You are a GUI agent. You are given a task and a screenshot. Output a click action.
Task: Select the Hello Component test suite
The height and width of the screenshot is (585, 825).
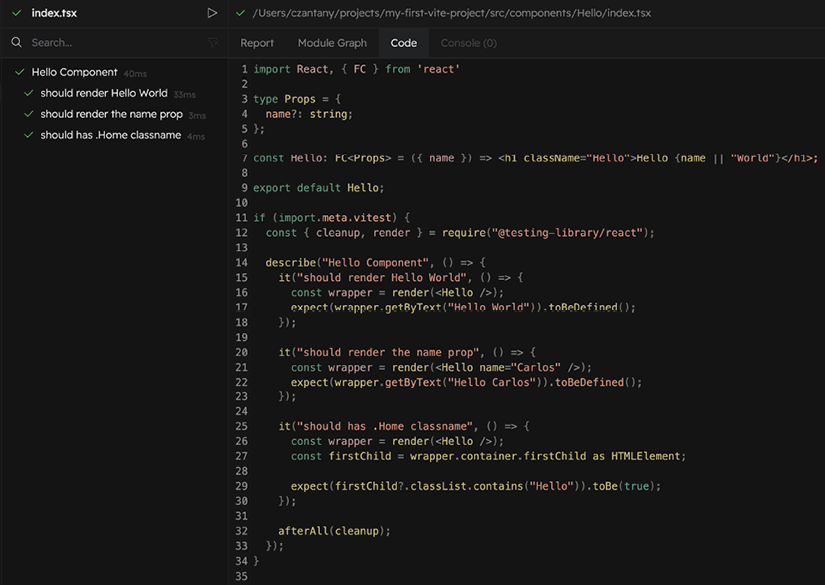pos(74,72)
